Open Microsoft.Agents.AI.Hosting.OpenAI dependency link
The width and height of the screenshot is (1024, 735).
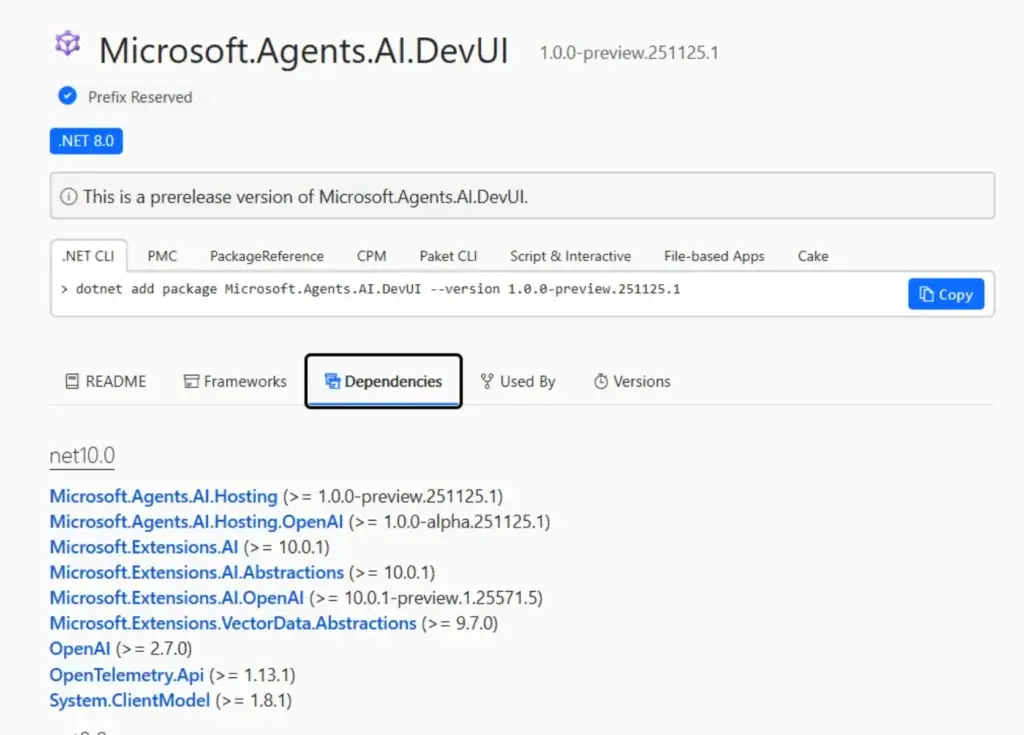click(x=196, y=521)
